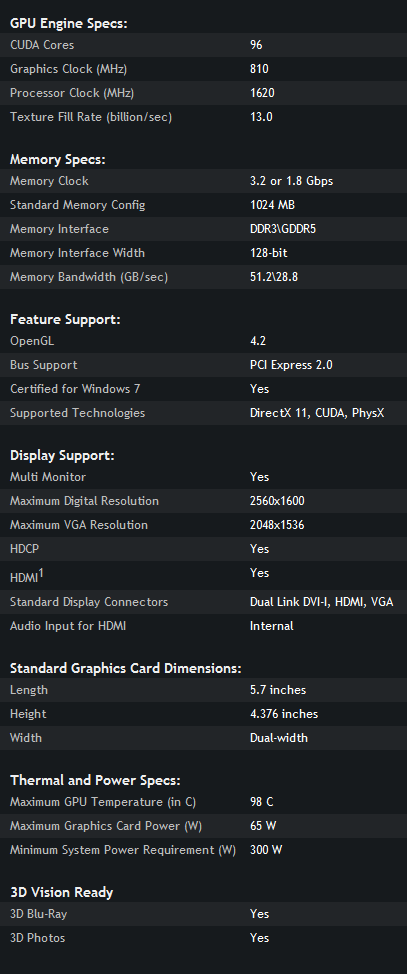Click the Minimum System Power Requirement value 300 W
Viewport: 407px width, 974px height.
tap(266, 850)
